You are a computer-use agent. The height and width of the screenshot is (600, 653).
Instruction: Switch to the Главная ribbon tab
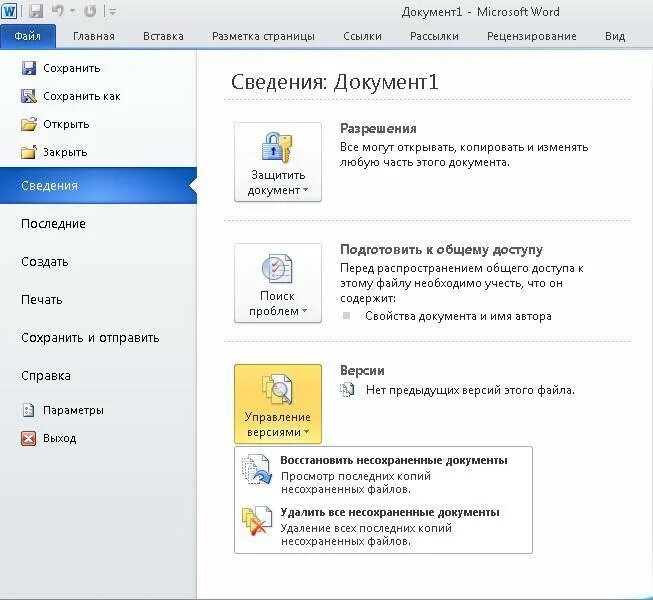click(94, 36)
